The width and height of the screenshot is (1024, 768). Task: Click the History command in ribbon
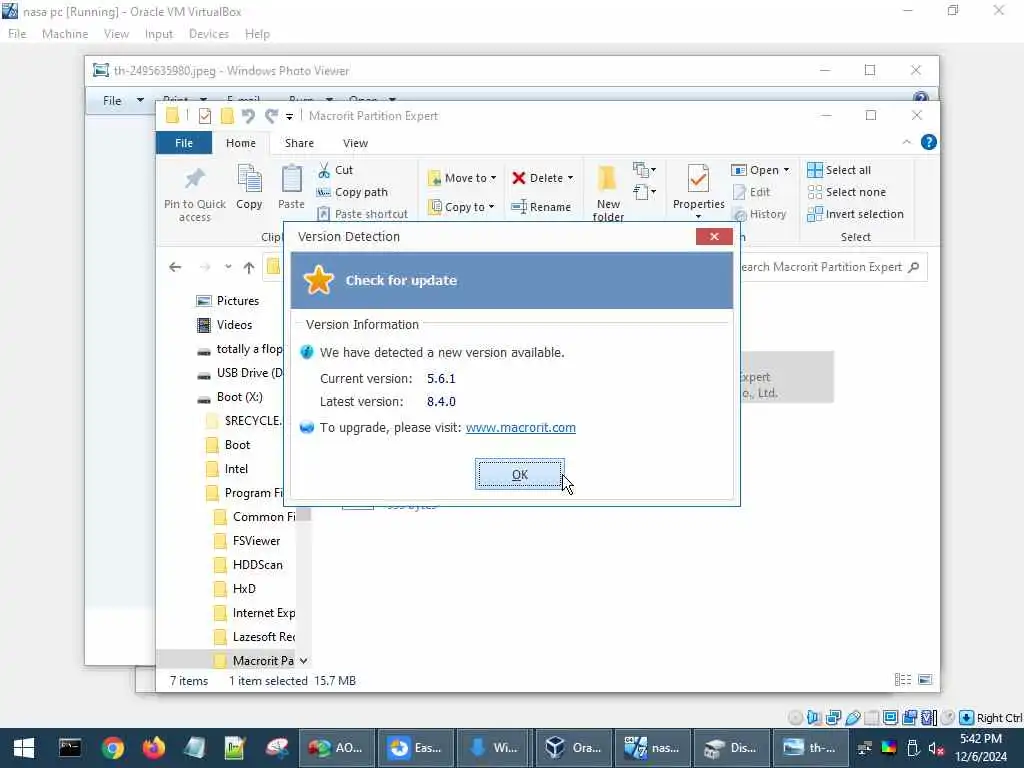coord(760,214)
